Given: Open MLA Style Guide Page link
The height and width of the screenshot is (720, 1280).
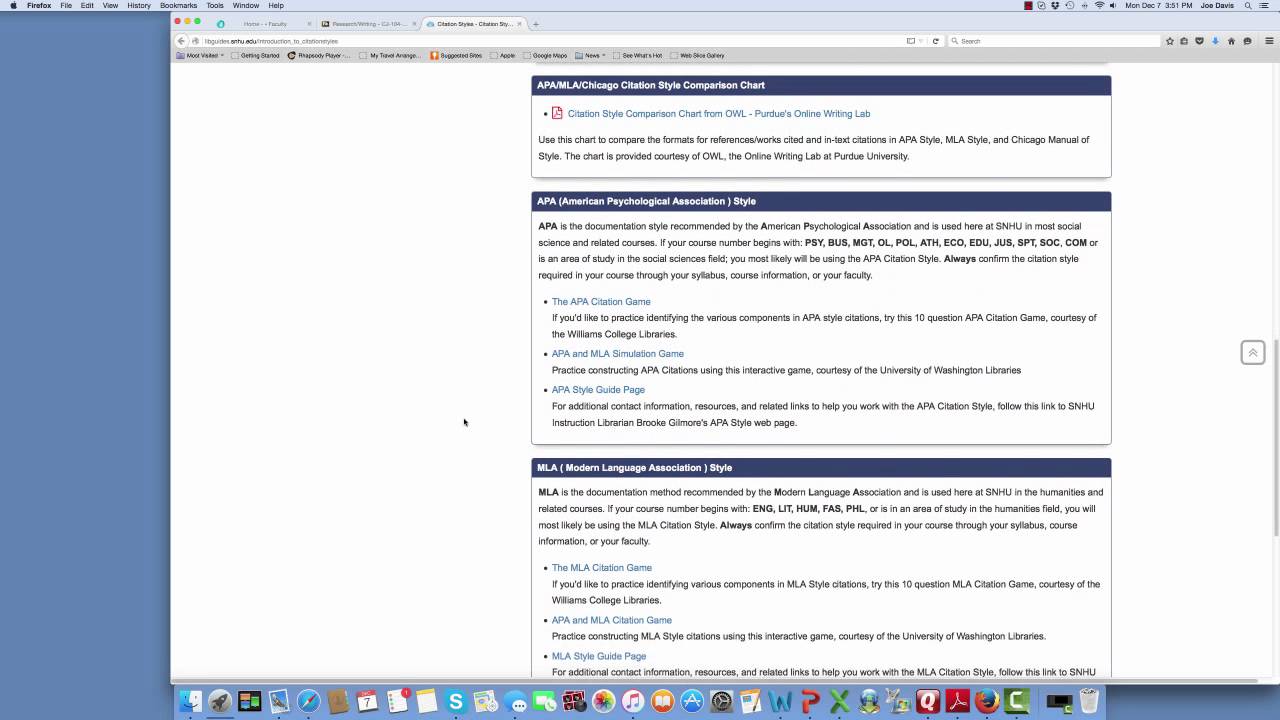Looking at the screenshot, I should 599,656.
